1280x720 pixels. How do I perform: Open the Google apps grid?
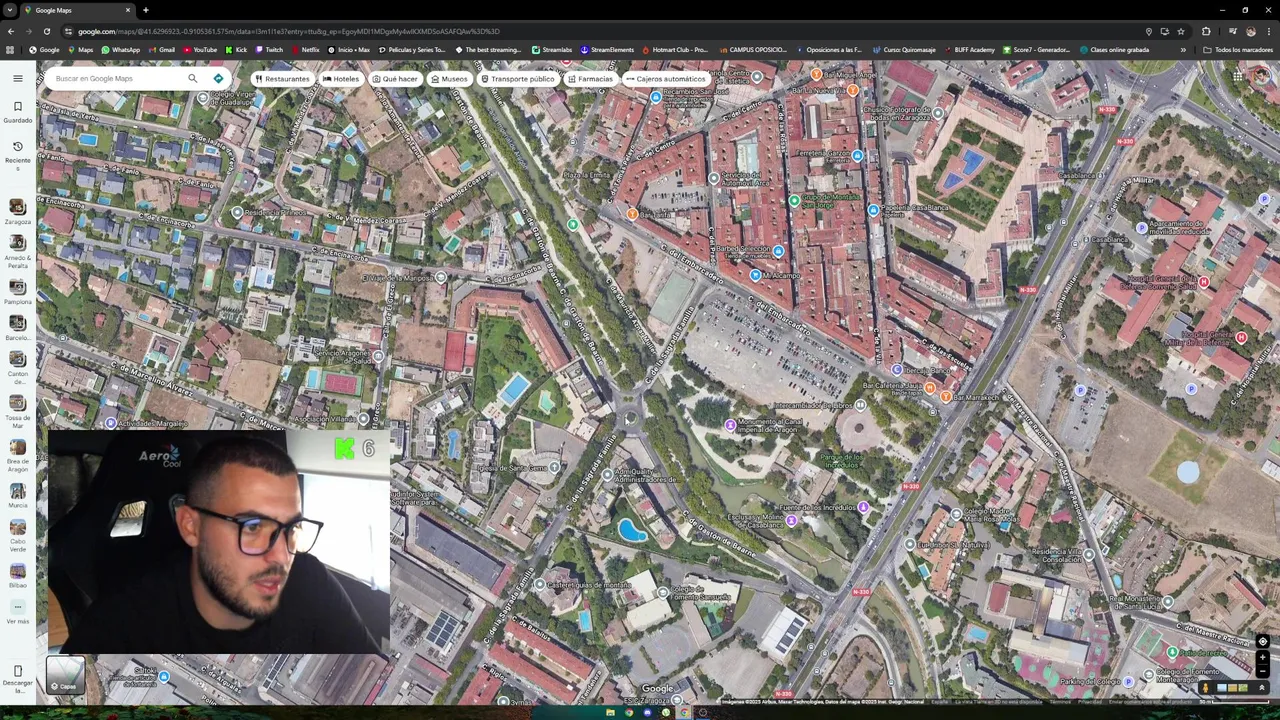(x=1237, y=76)
